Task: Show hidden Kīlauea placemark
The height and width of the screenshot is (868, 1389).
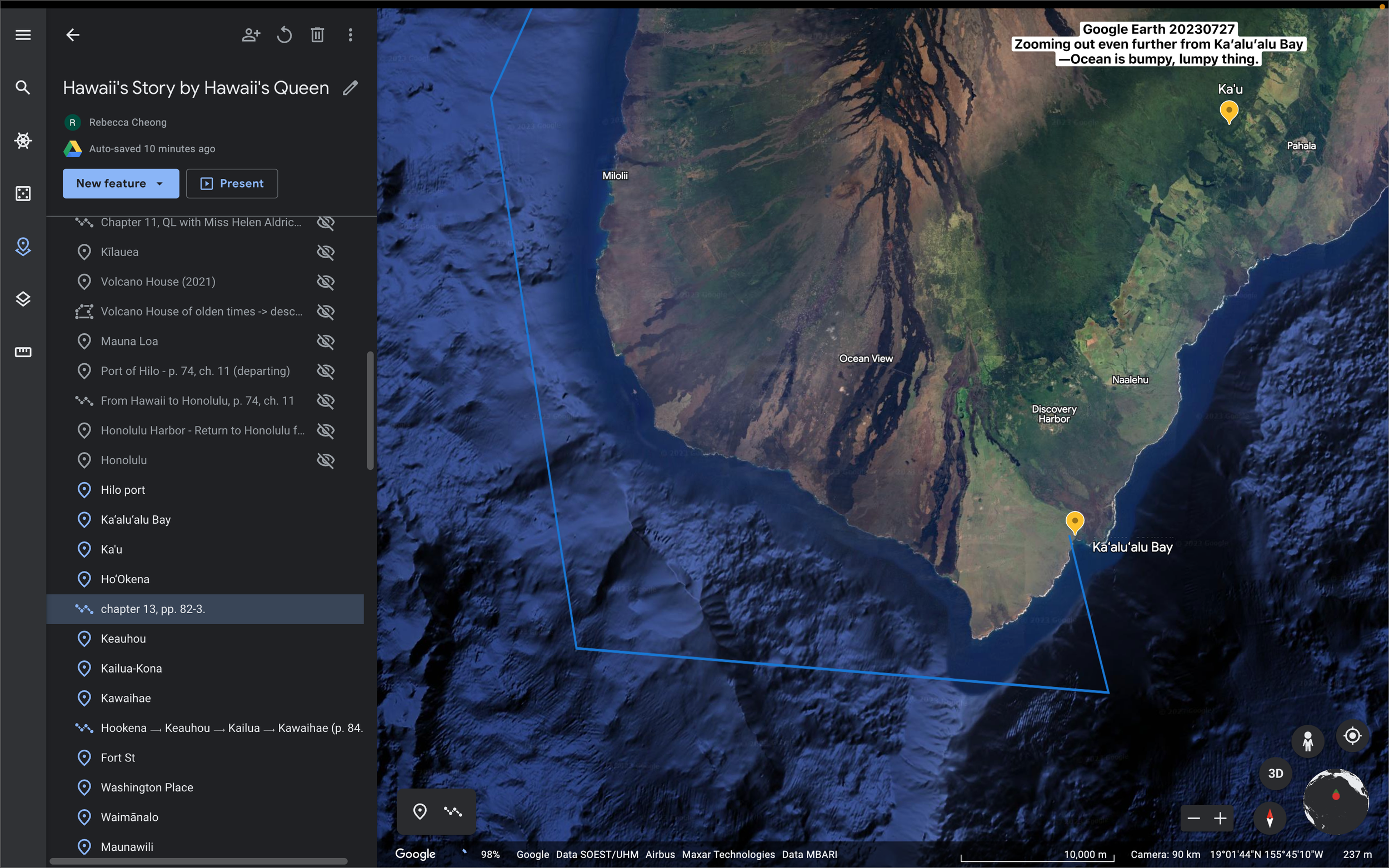Action: [x=326, y=252]
